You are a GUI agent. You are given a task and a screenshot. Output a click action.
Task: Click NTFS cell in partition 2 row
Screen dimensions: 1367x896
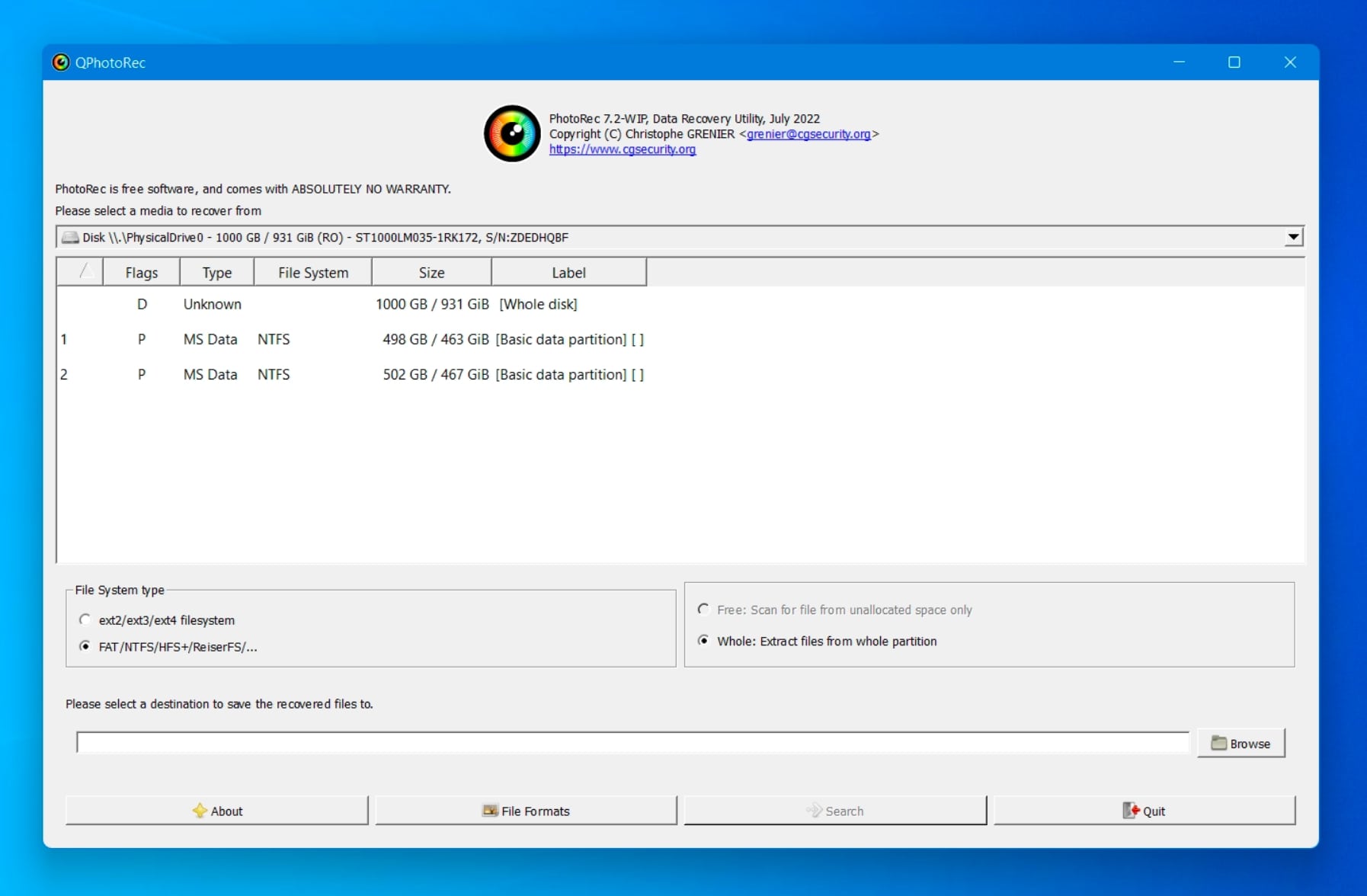(274, 374)
